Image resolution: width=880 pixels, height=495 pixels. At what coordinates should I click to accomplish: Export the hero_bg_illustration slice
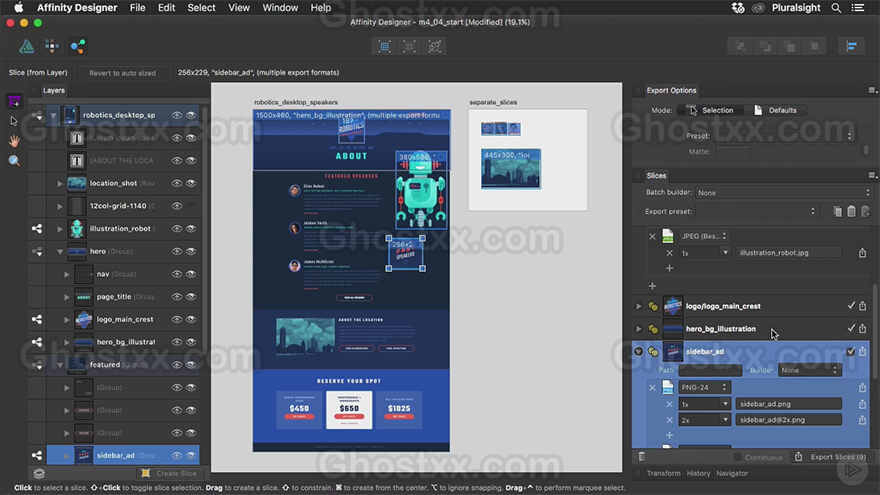863,328
